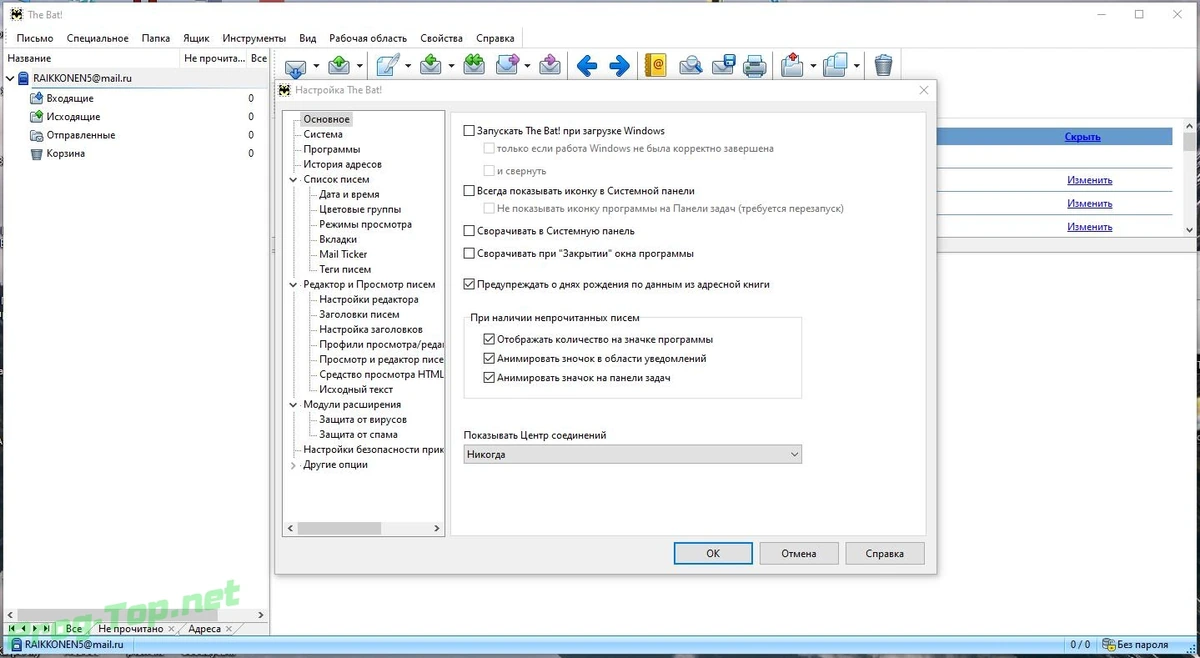Select Цветовые группы in the settings tree

click(x=360, y=209)
